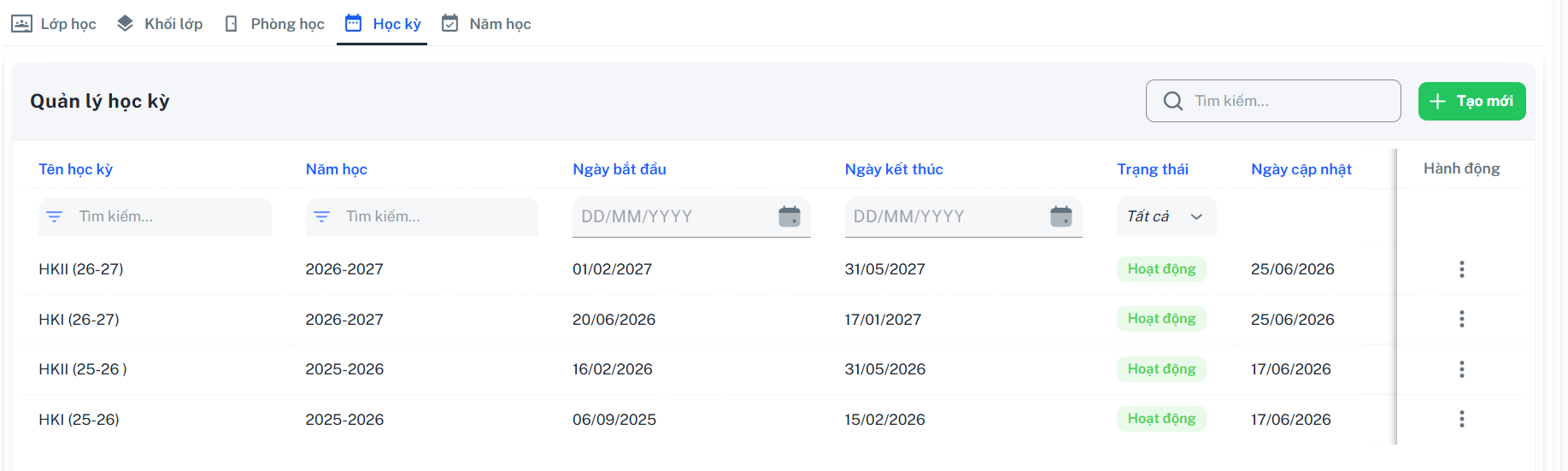Open the Phòng học tab
The image size is (1568, 471).
coord(273,24)
